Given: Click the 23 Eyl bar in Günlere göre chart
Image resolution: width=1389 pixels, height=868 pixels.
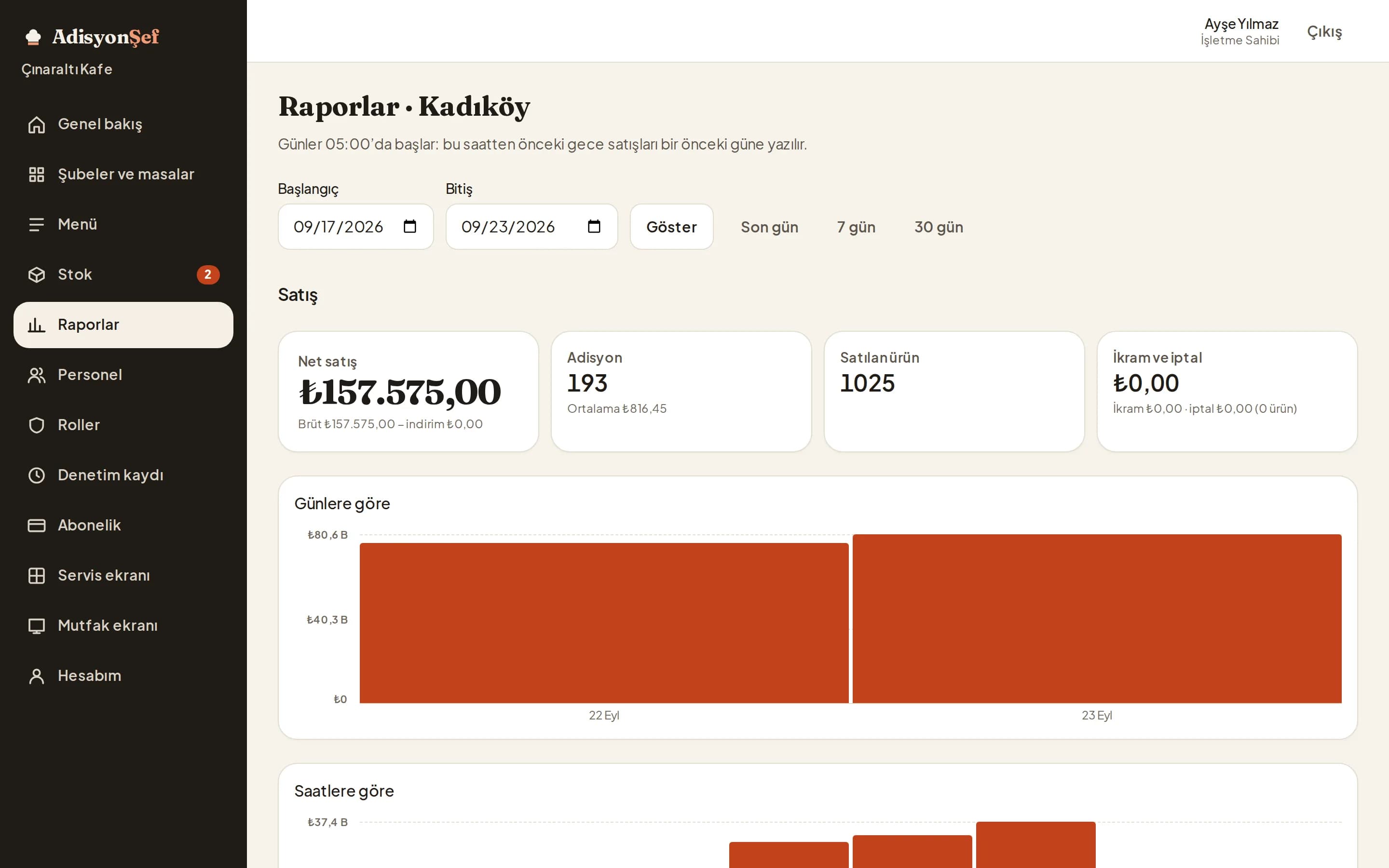Looking at the screenshot, I should [1097, 619].
